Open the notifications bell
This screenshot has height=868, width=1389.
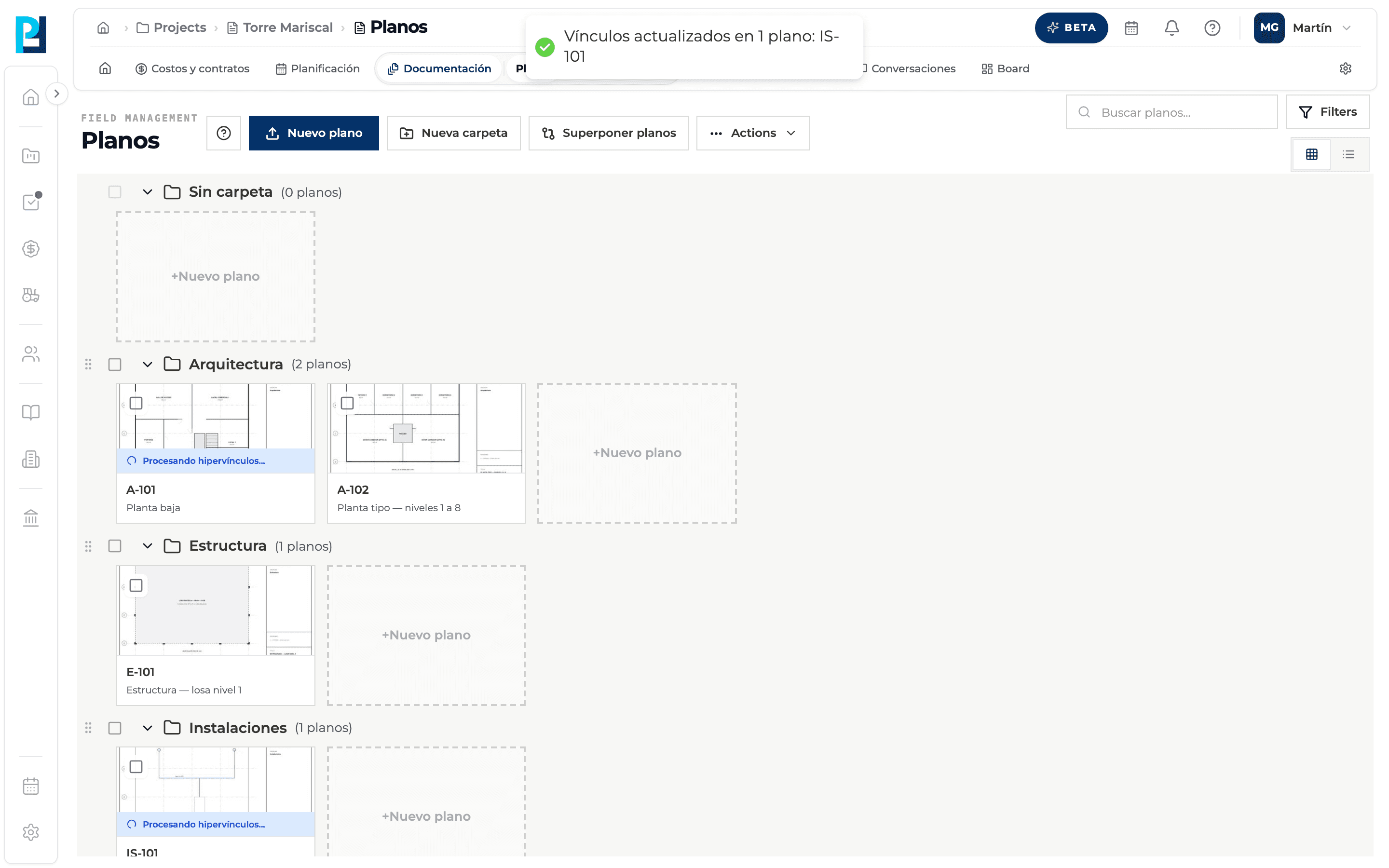click(1171, 27)
